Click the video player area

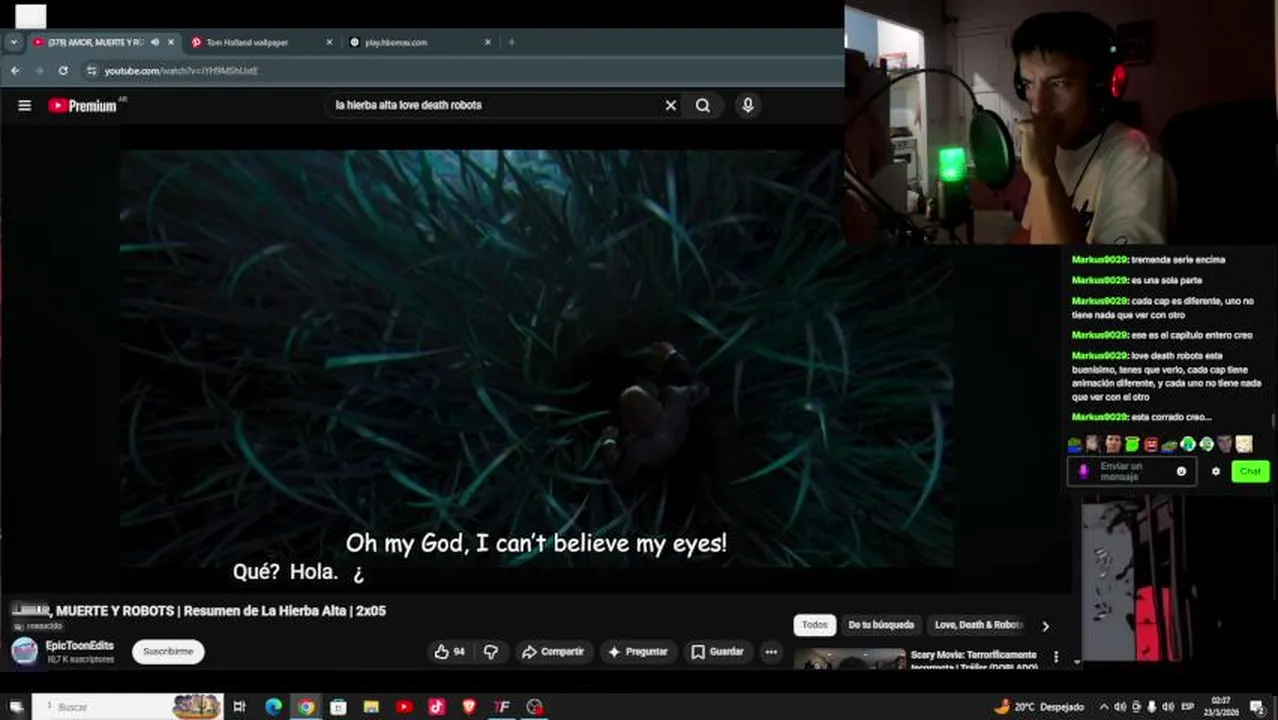tap(535, 358)
